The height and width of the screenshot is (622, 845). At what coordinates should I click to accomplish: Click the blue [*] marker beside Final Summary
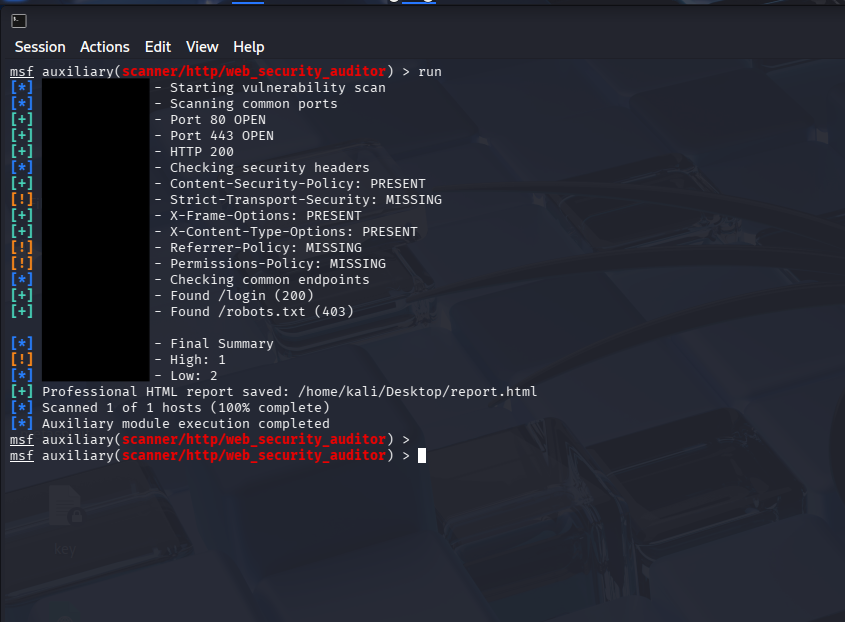point(22,344)
